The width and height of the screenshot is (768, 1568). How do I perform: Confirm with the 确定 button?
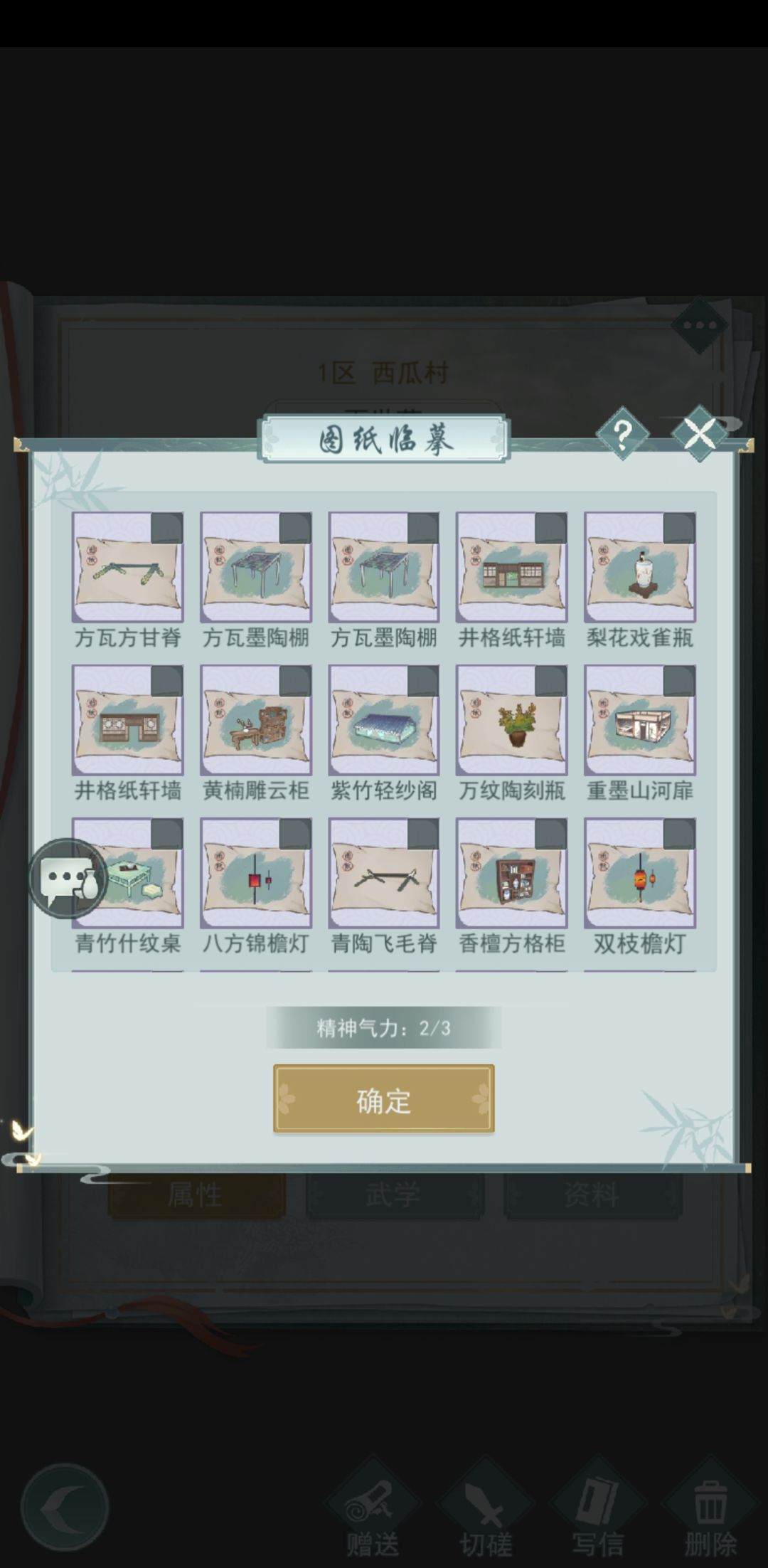[x=384, y=1098]
